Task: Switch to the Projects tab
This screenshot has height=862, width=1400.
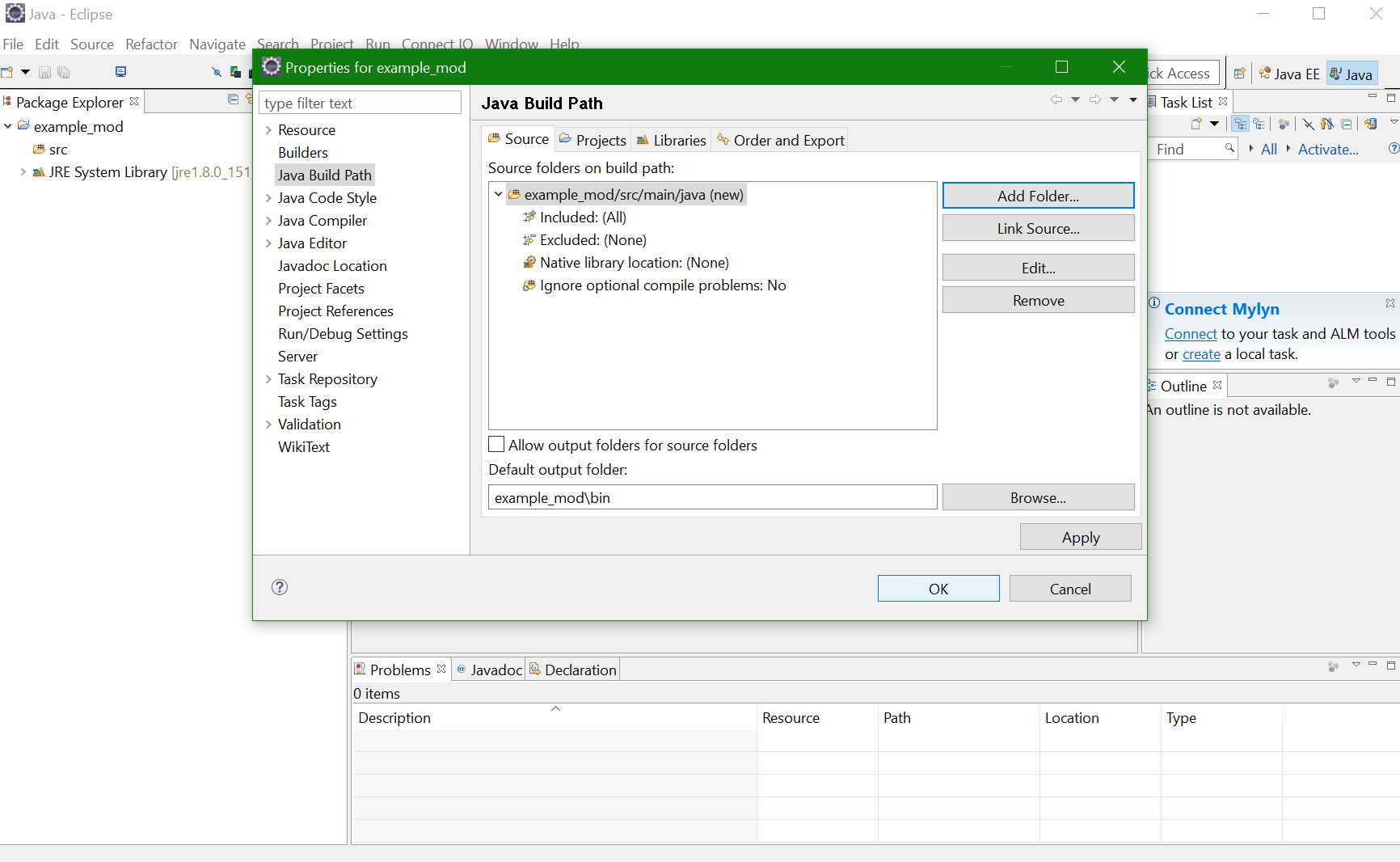Action: tap(592, 140)
